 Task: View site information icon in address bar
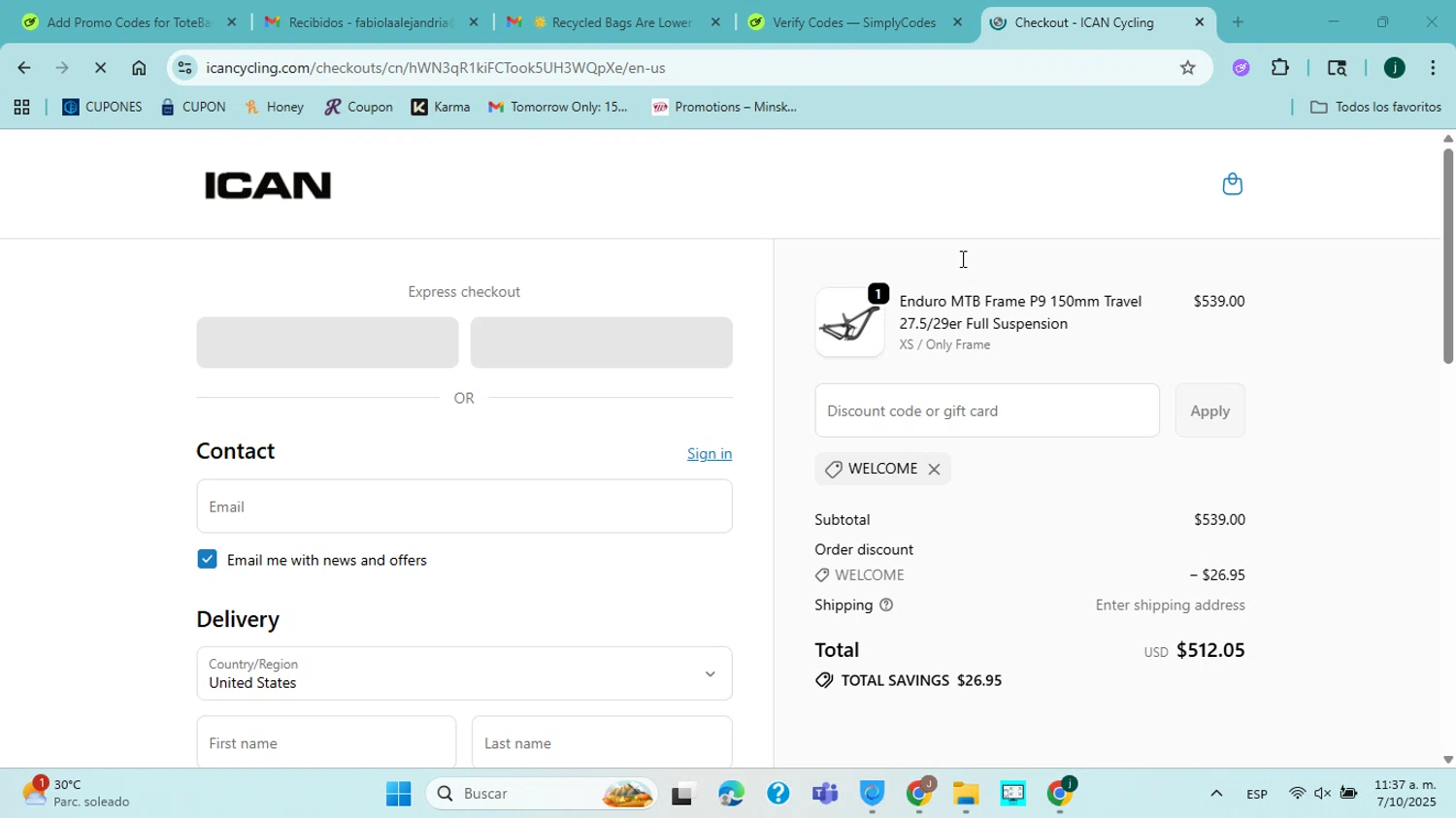(x=185, y=68)
